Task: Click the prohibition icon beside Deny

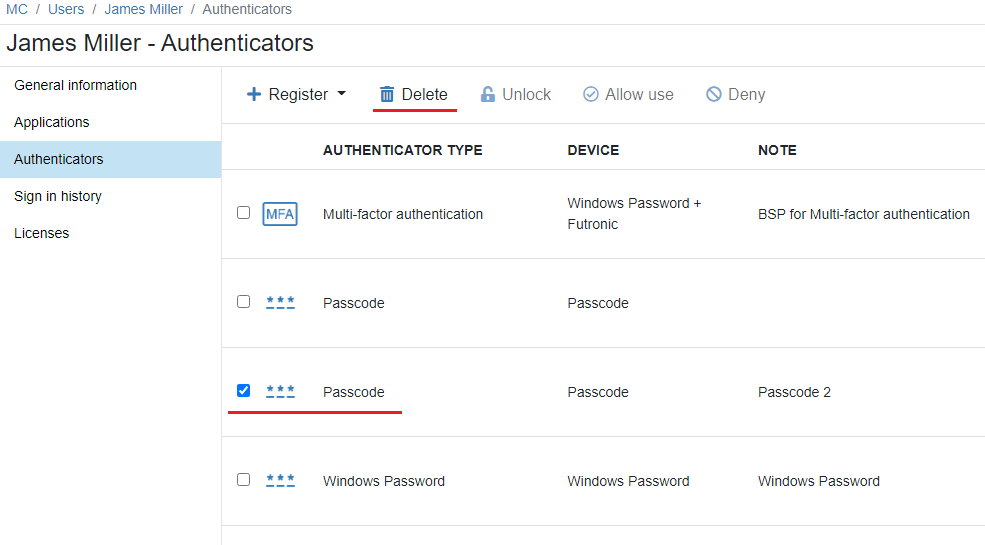Action: tap(714, 94)
